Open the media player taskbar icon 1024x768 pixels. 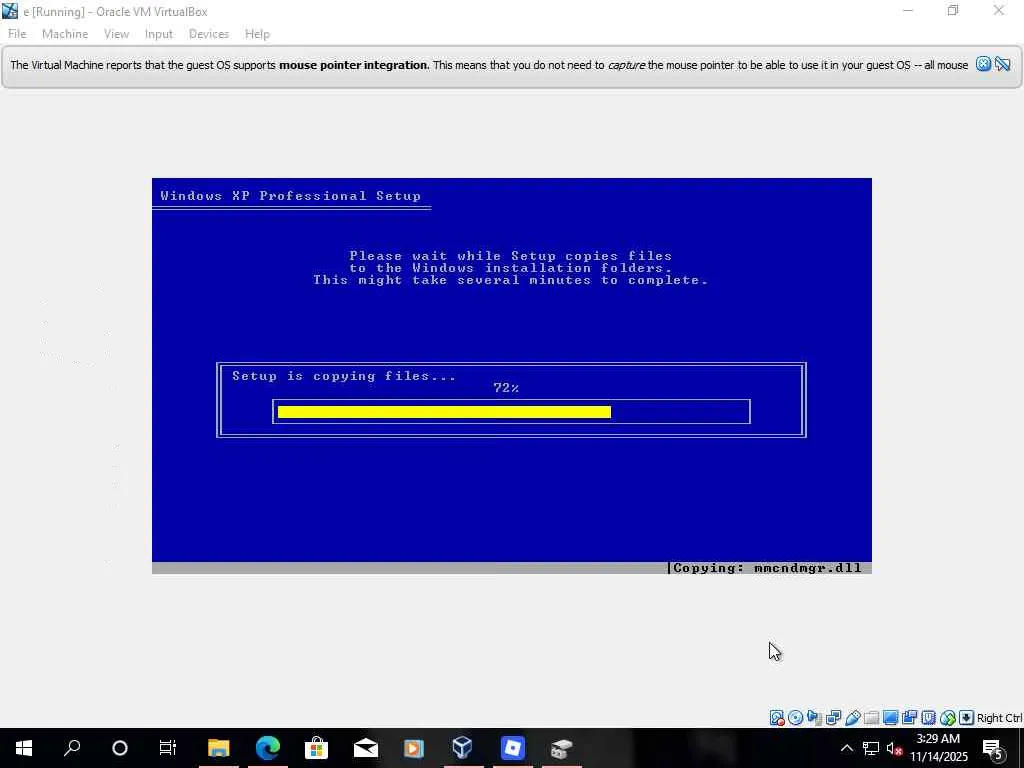tap(414, 748)
